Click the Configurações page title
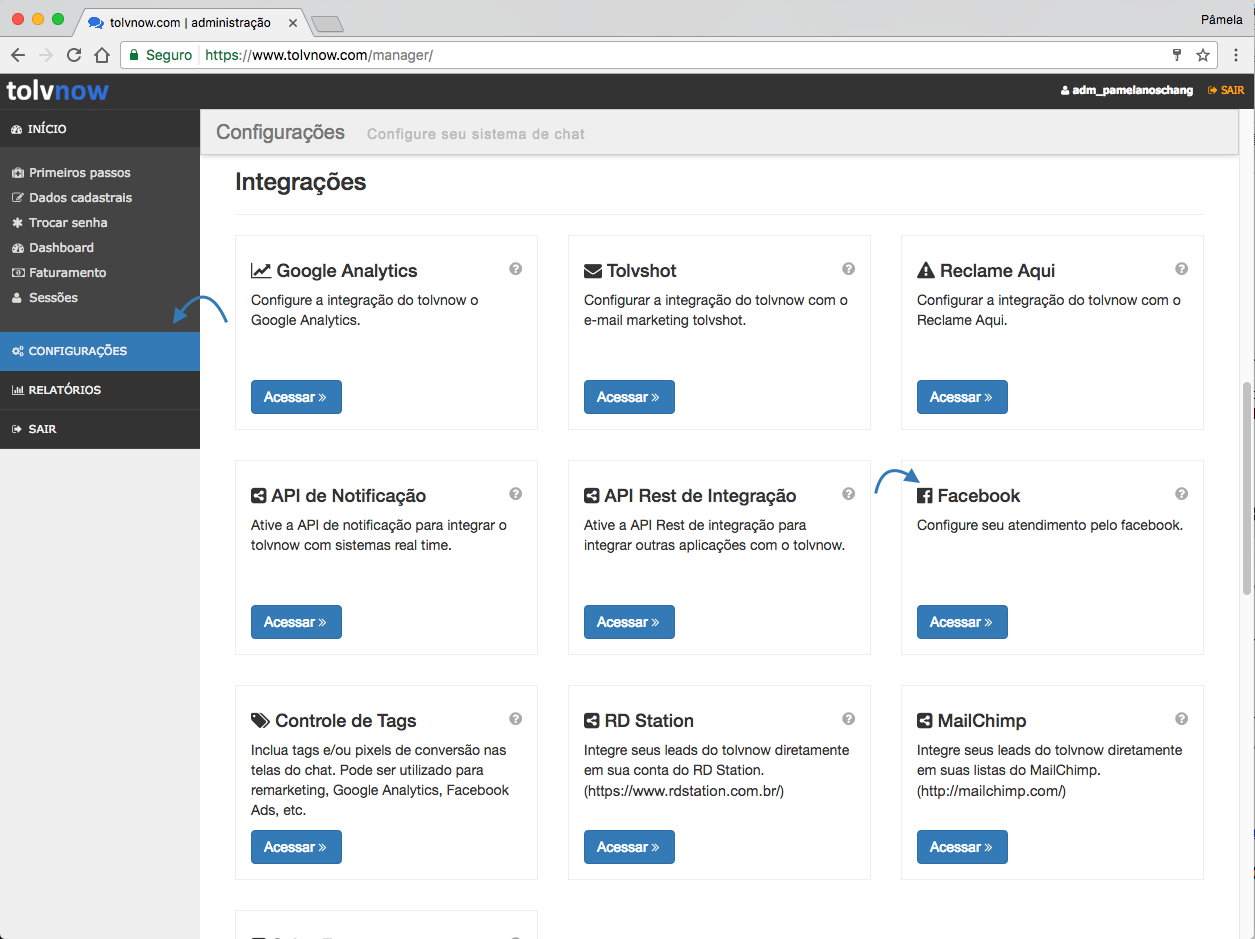 [x=281, y=132]
